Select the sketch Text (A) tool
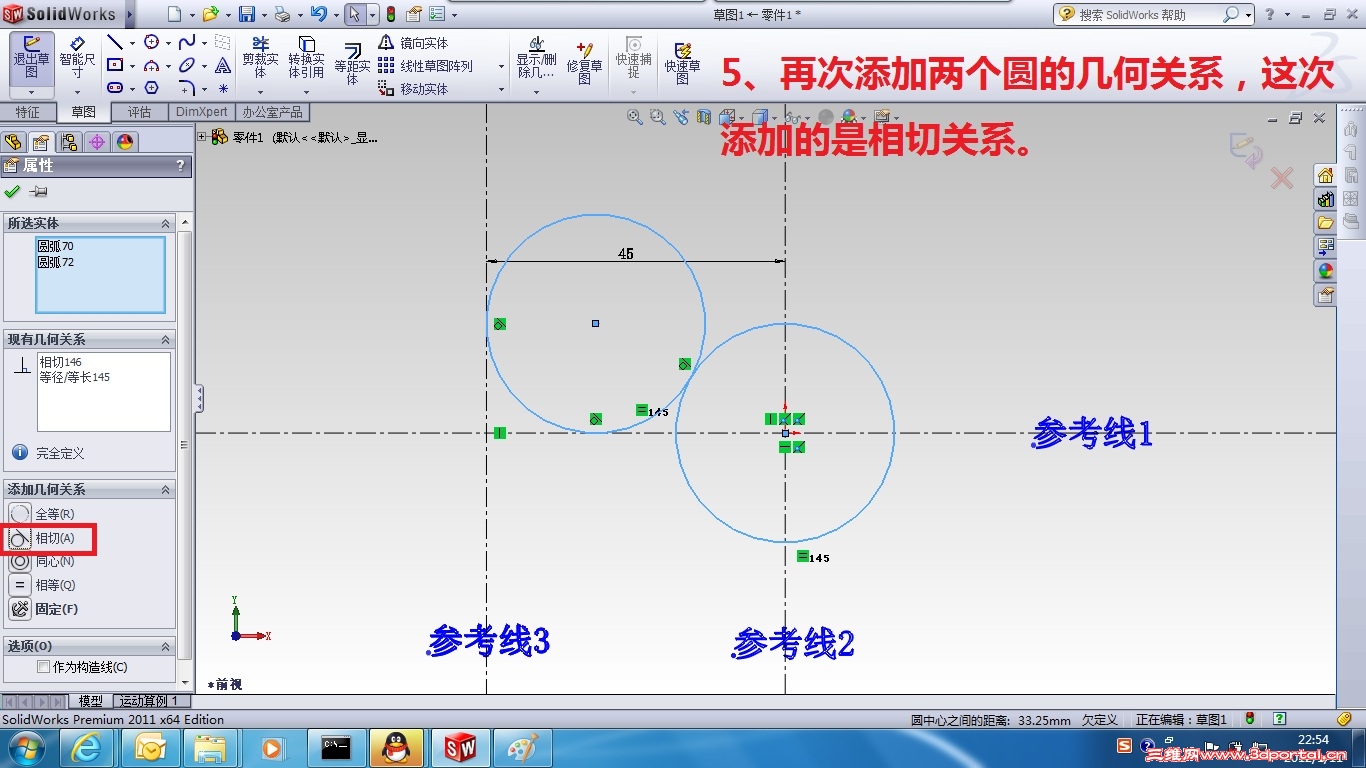Image resolution: width=1366 pixels, height=768 pixels. (x=222, y=65)
